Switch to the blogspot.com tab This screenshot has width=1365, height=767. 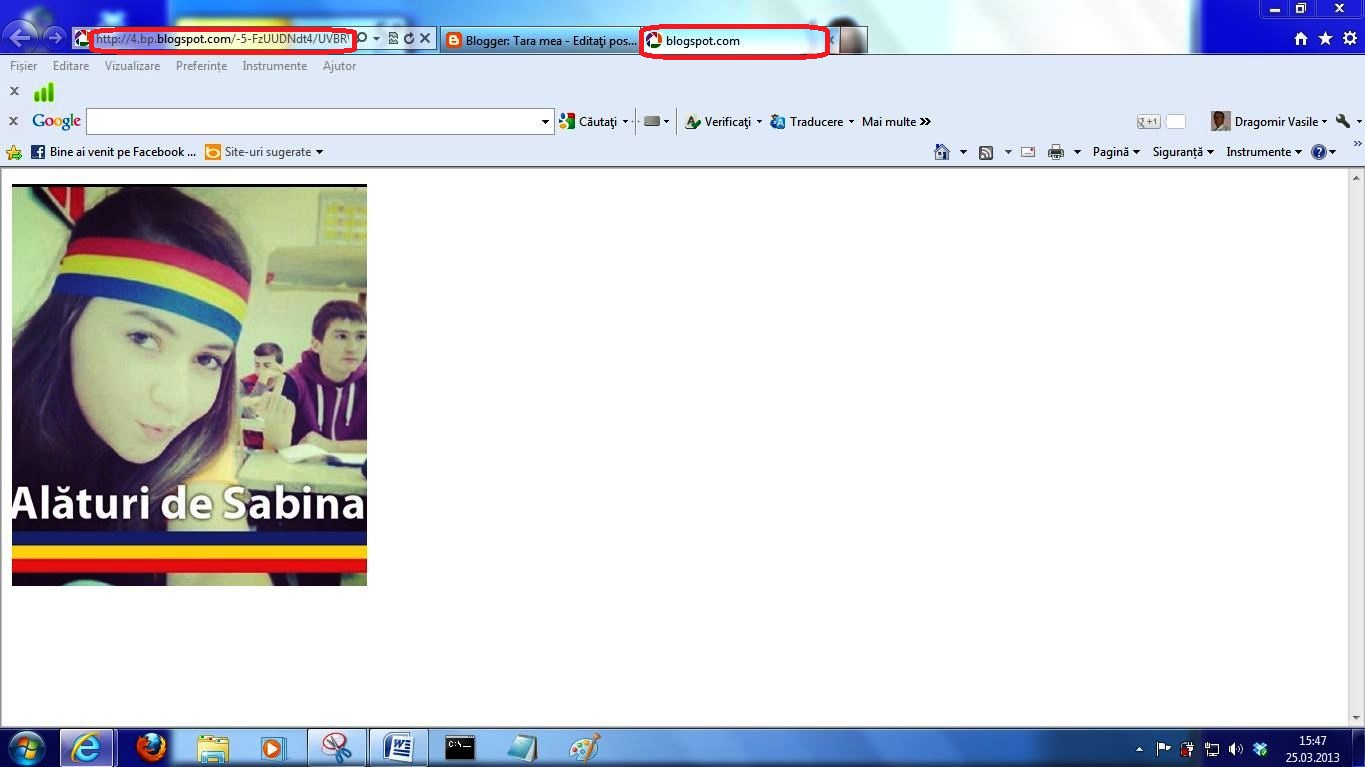point(734,41)
